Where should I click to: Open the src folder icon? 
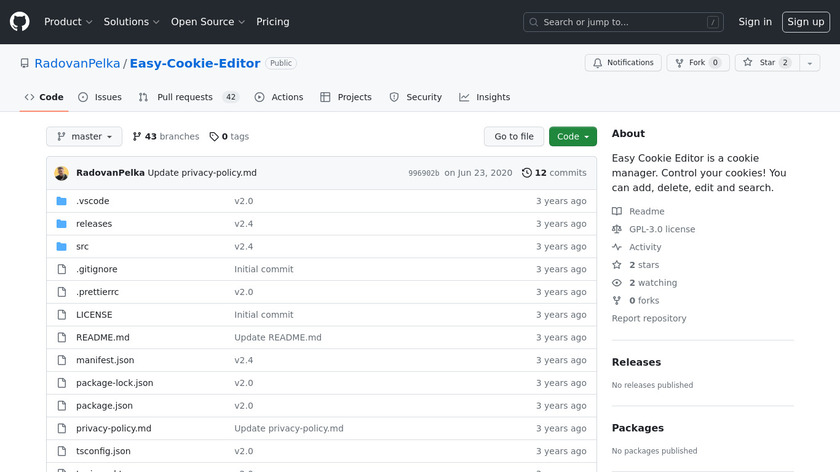click(x=62, y=246)
